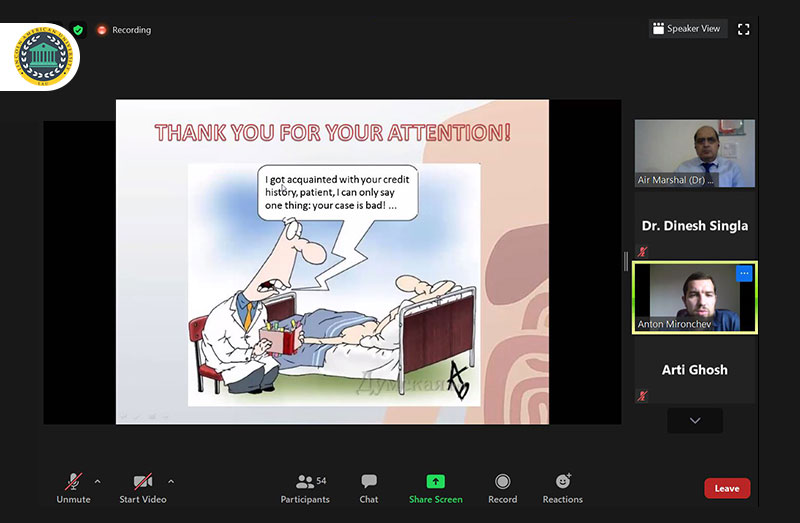Image resolution: width=800 pixels, height=523 pixels.
Task: Click the muted mic icon on Arti Ghosh's tile
Action: point(642,395)
